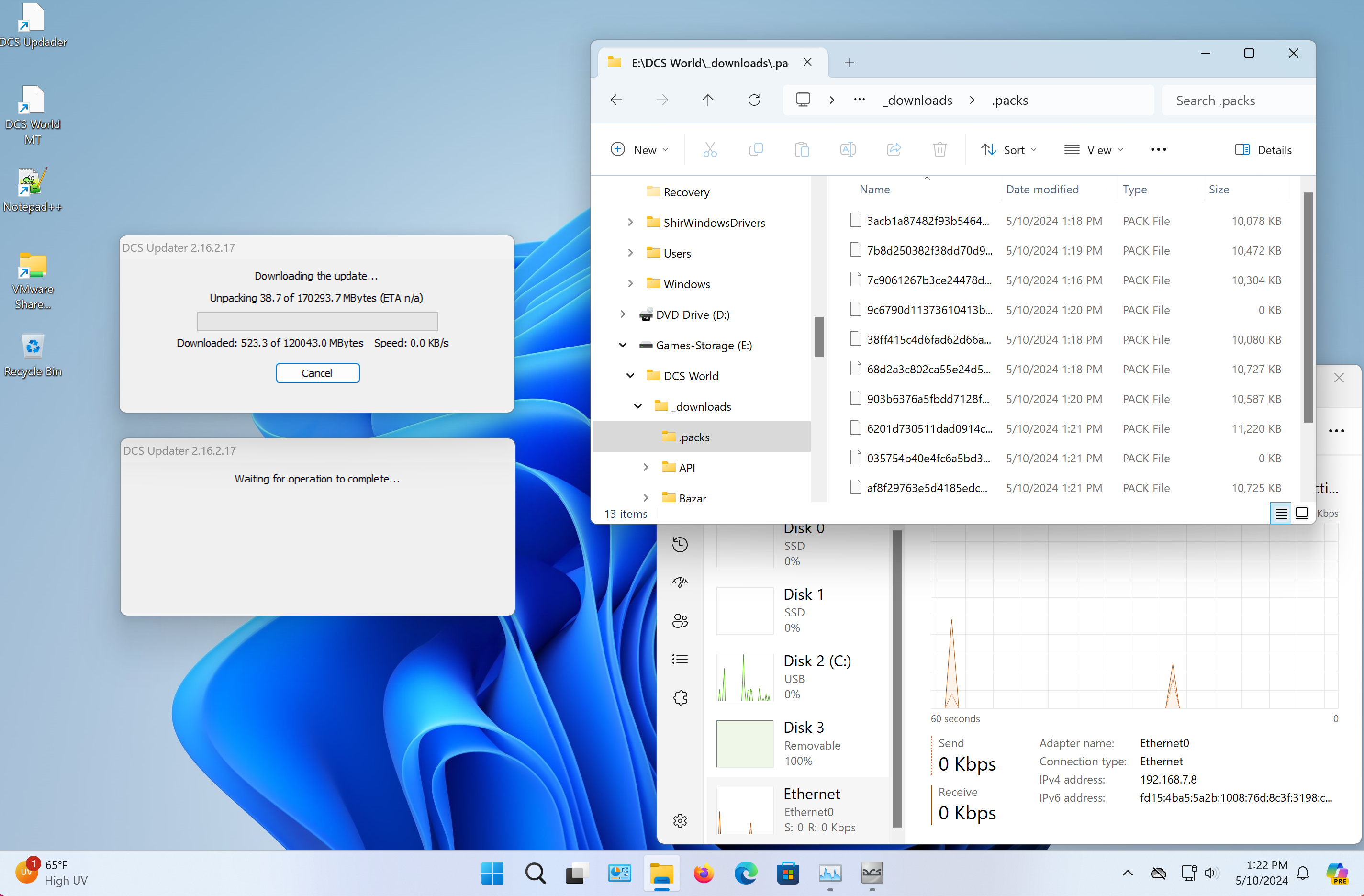Go back with Explorer's back arrow
The height and width of the screenshot is (896, 1364).
[616, 100]
